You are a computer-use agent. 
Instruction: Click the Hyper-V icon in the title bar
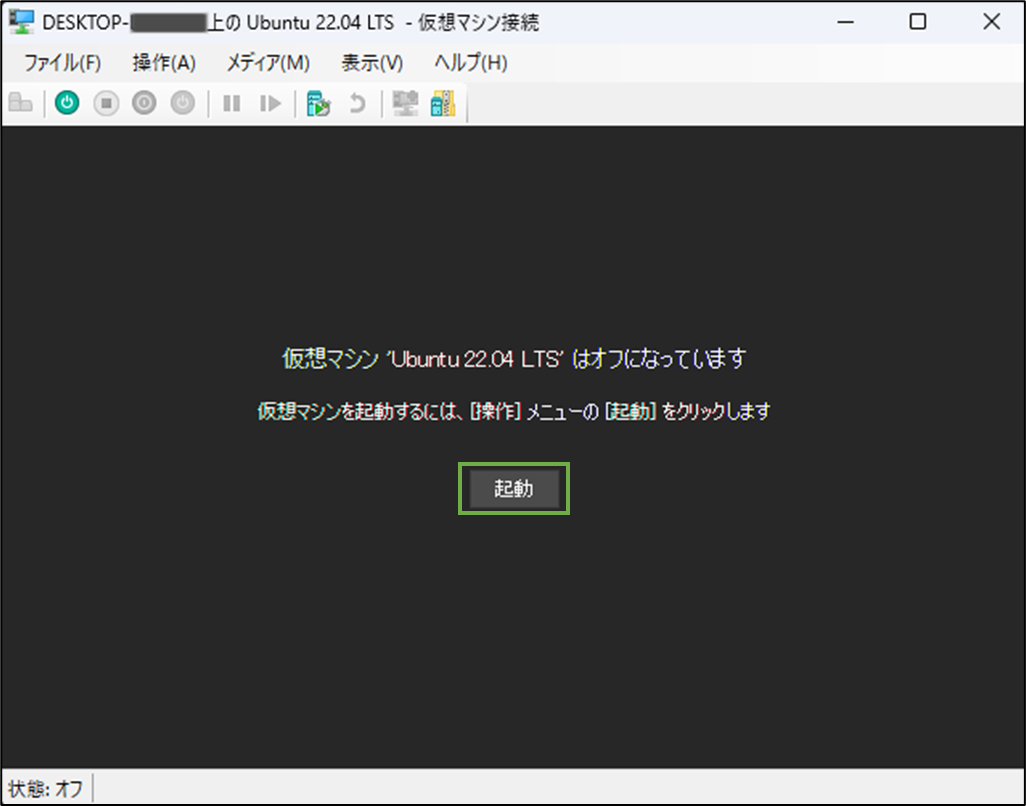click(20, 21)
